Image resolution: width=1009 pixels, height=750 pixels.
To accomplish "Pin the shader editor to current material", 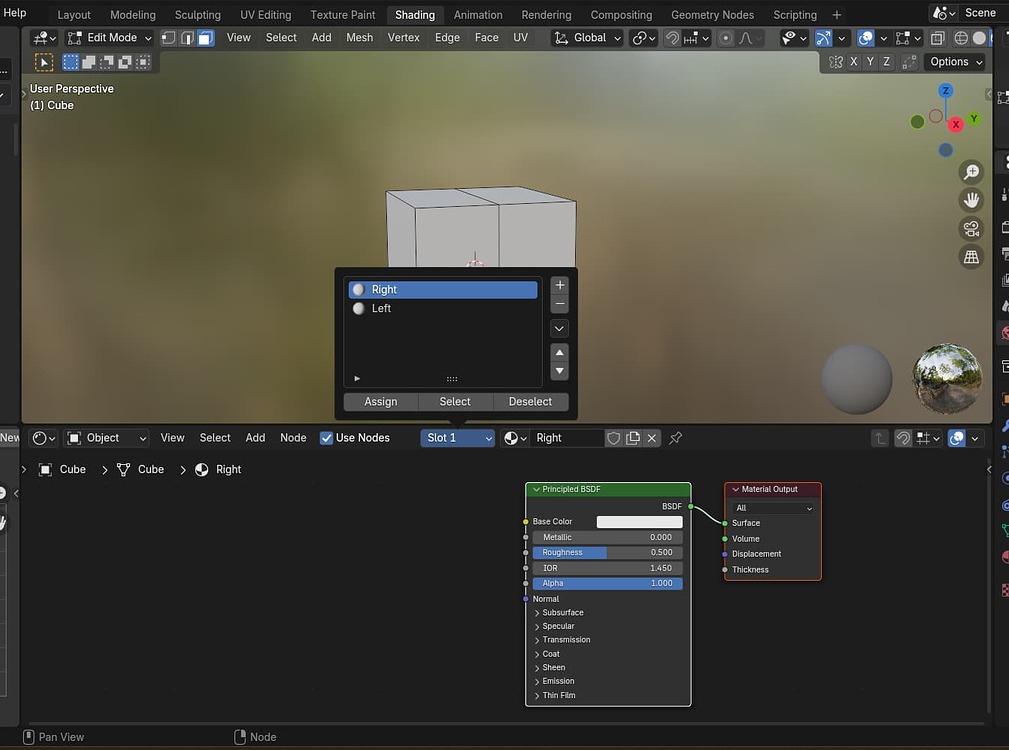I will coord(675,438).
